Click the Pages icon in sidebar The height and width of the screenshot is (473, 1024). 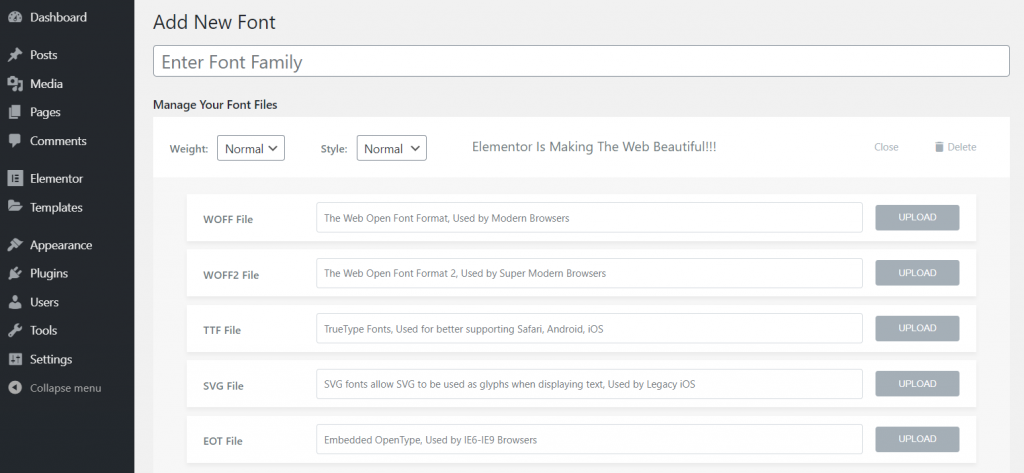click(15, 112)
